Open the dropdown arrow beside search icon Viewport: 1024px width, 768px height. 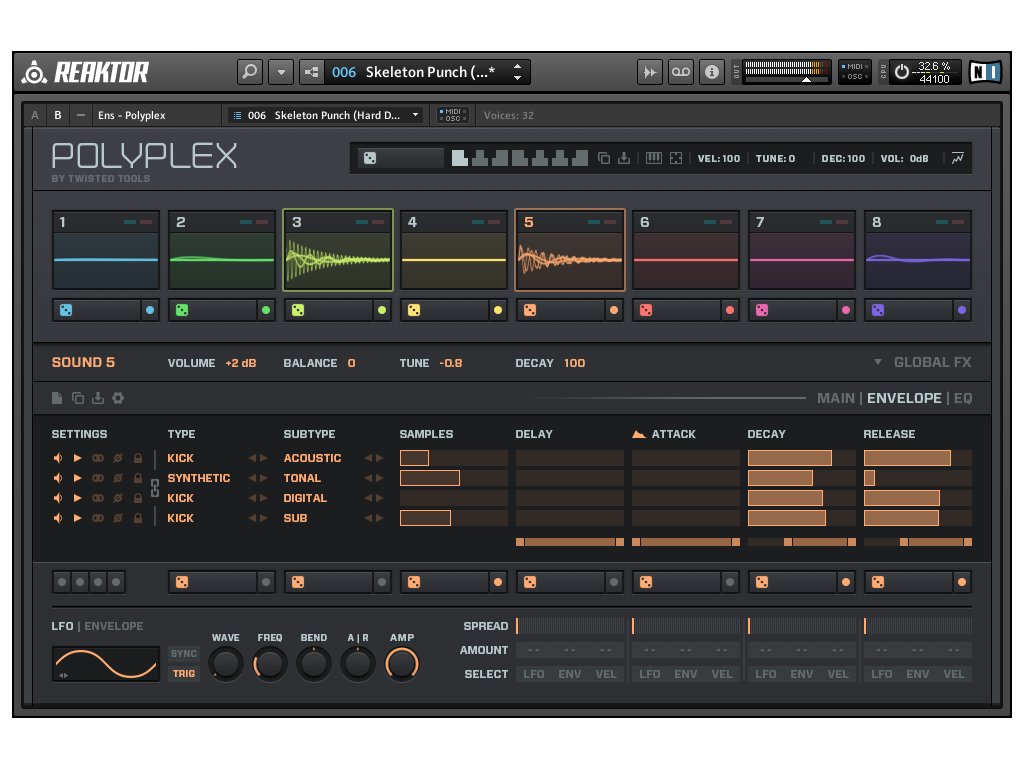coord(281,72)
